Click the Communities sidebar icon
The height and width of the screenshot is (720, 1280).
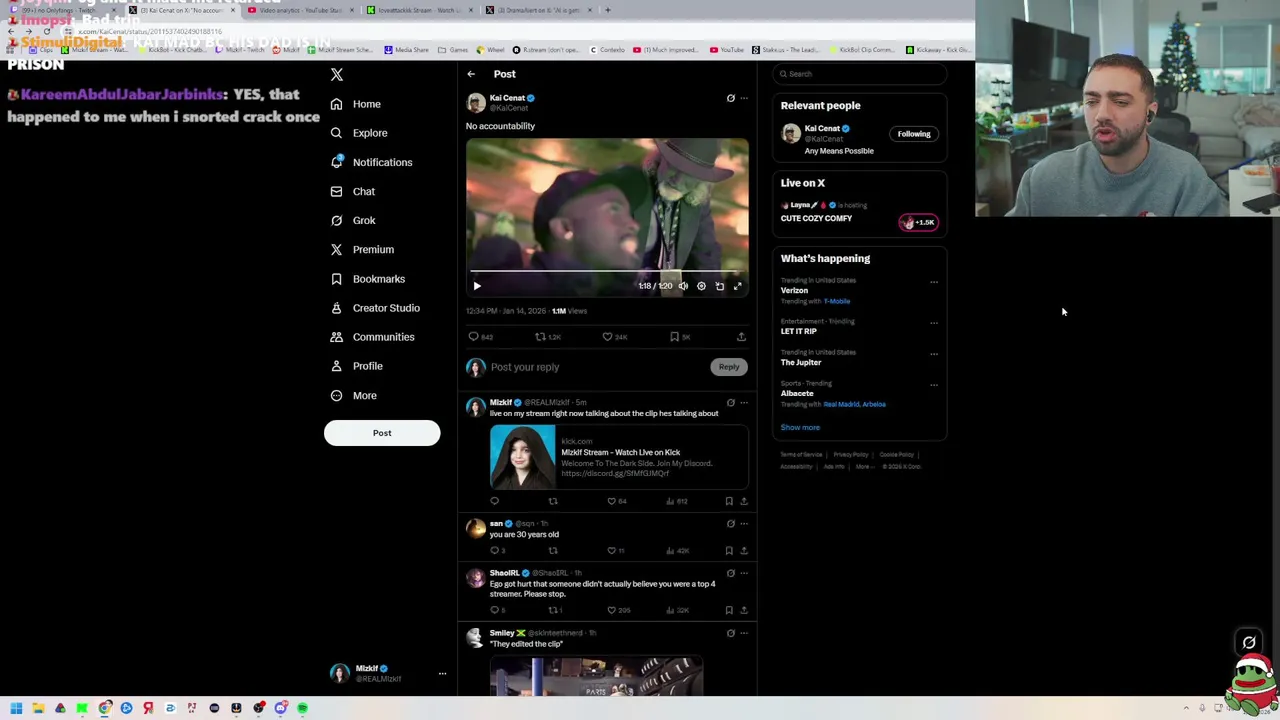pos(336,337)
